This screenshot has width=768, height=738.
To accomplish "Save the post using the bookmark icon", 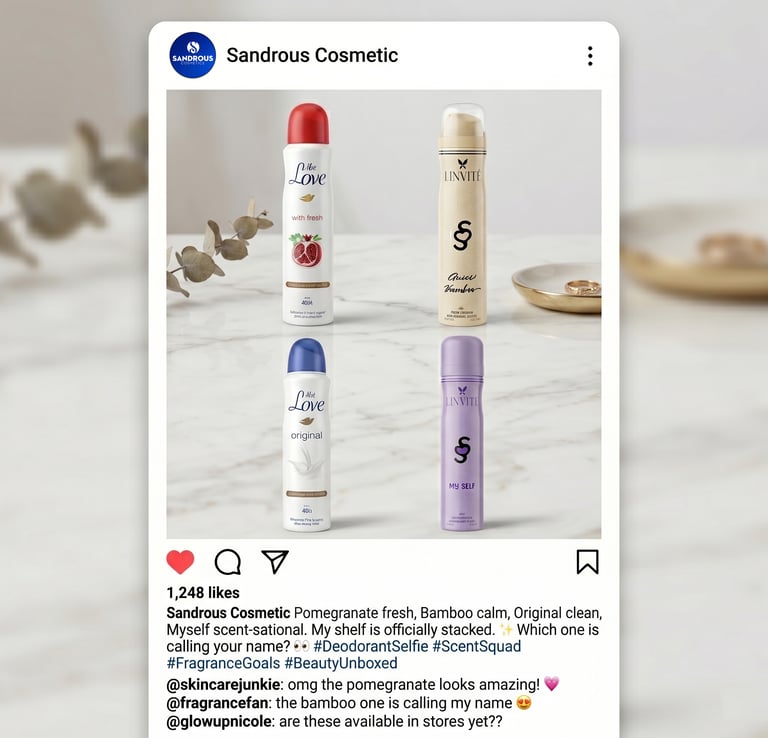I will 587,562.
